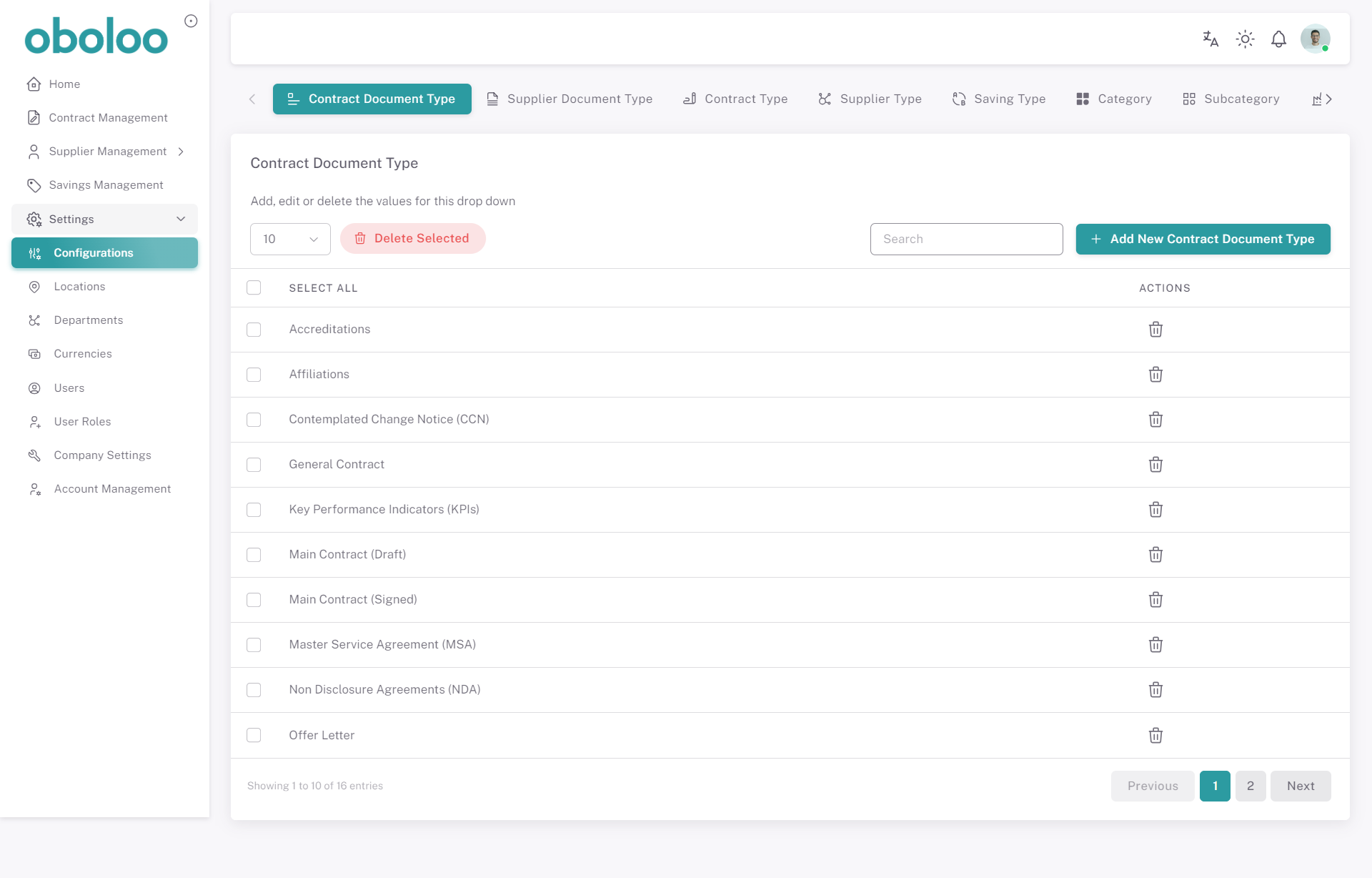The image size is (1372, 878).
Task: Click trash icon for Main Contract (Signed)
Action: 1155,600
